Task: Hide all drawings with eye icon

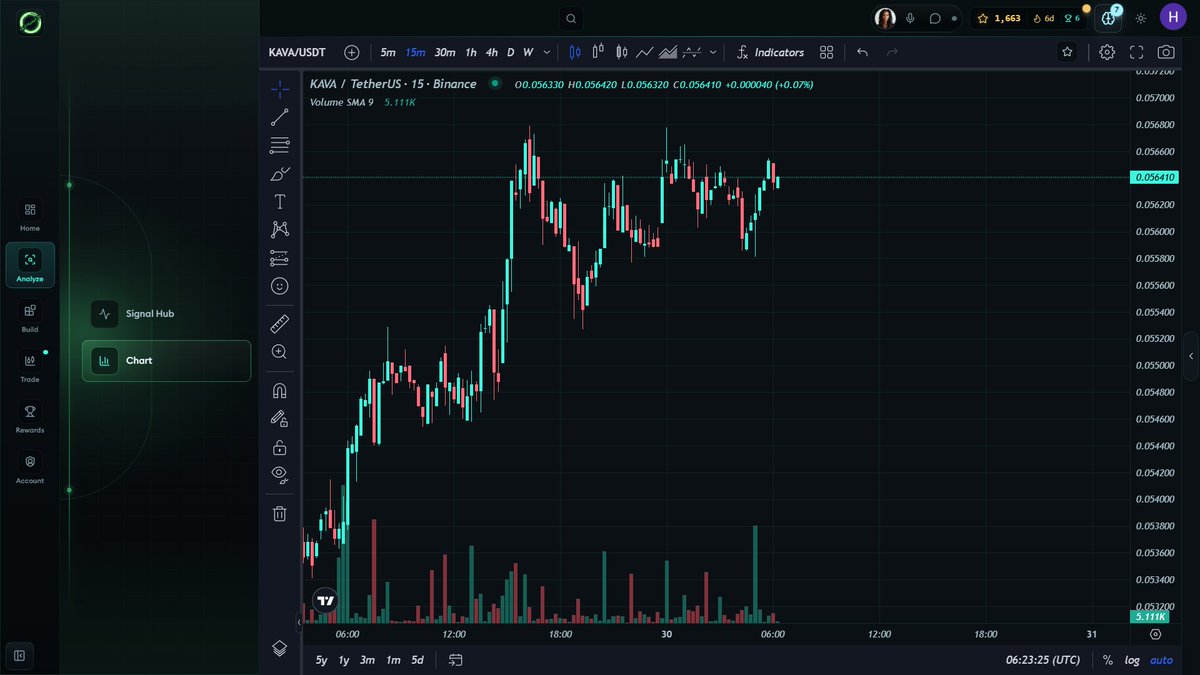Action: 280,474
